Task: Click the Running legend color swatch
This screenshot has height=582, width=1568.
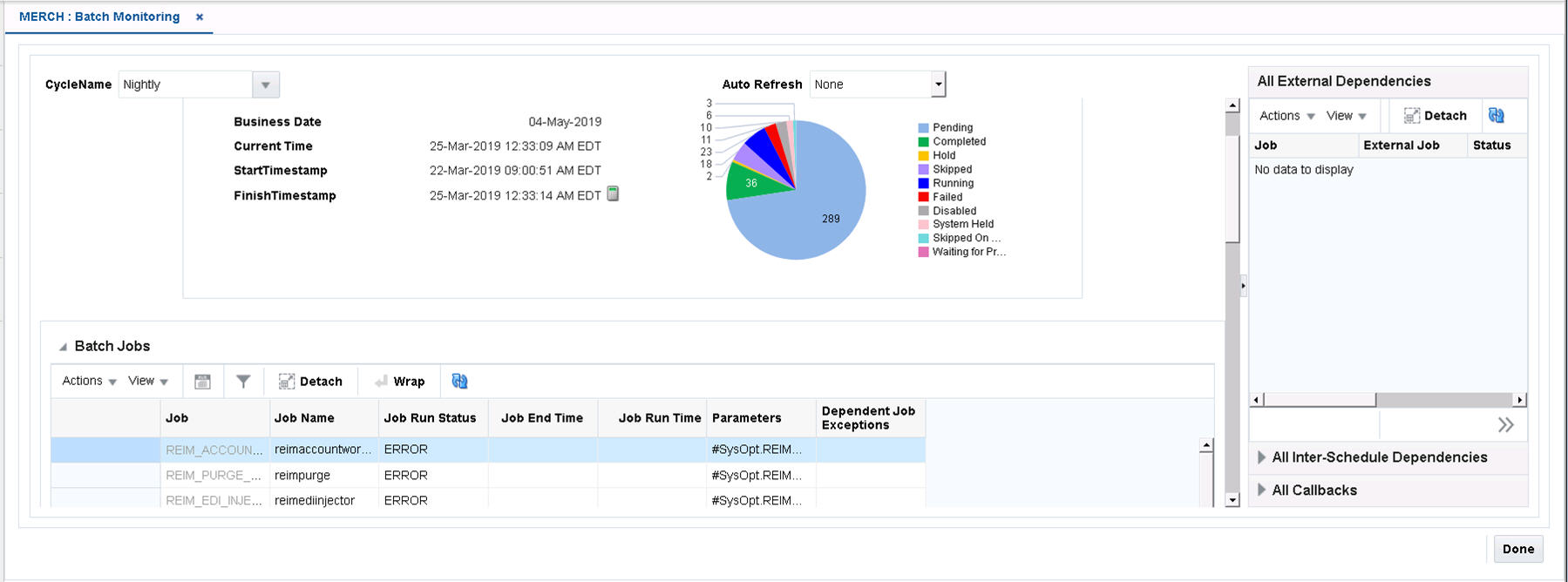Action: click(923, 184)
